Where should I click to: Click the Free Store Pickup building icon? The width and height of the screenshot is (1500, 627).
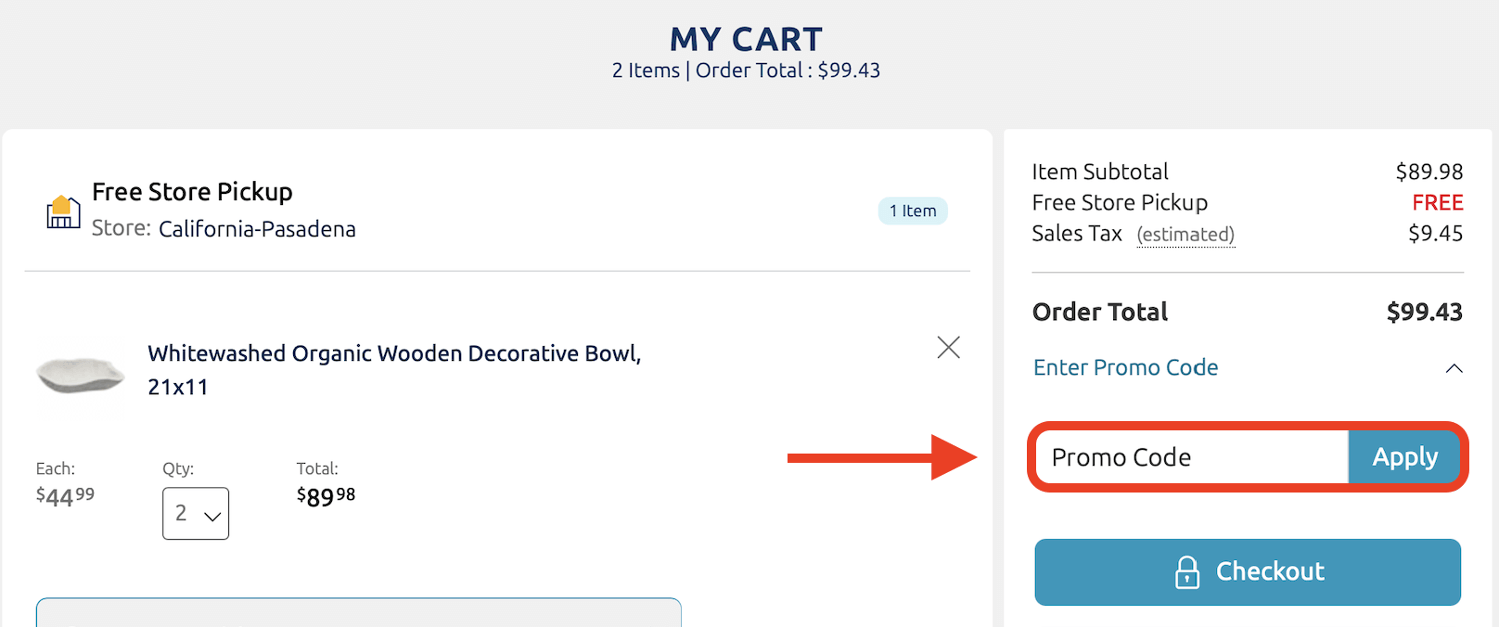click(62, 210)
